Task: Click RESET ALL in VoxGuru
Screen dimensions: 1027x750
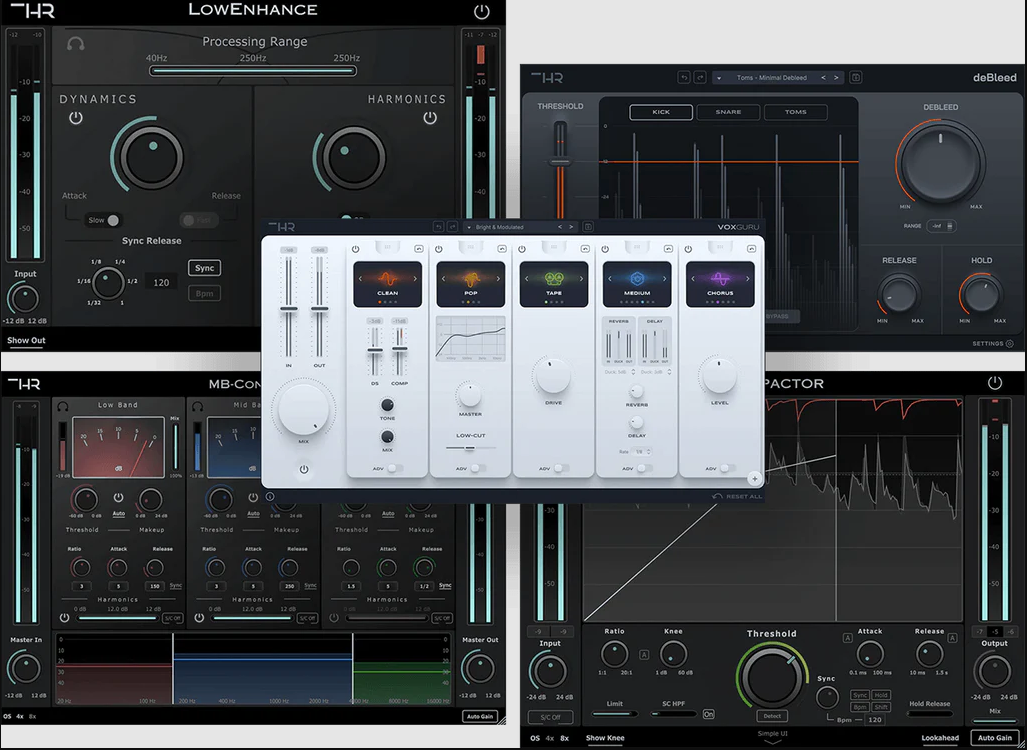Action: pyautogui.click(x=738, y=497)
